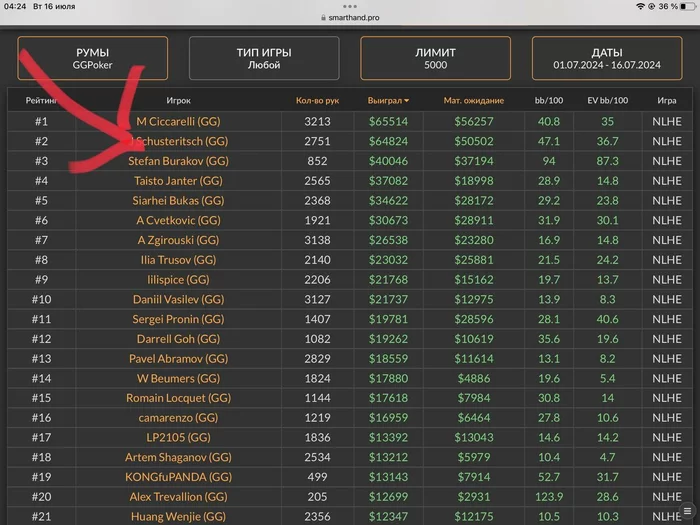
Task: Click hands count 852
Action: [317, 161]
